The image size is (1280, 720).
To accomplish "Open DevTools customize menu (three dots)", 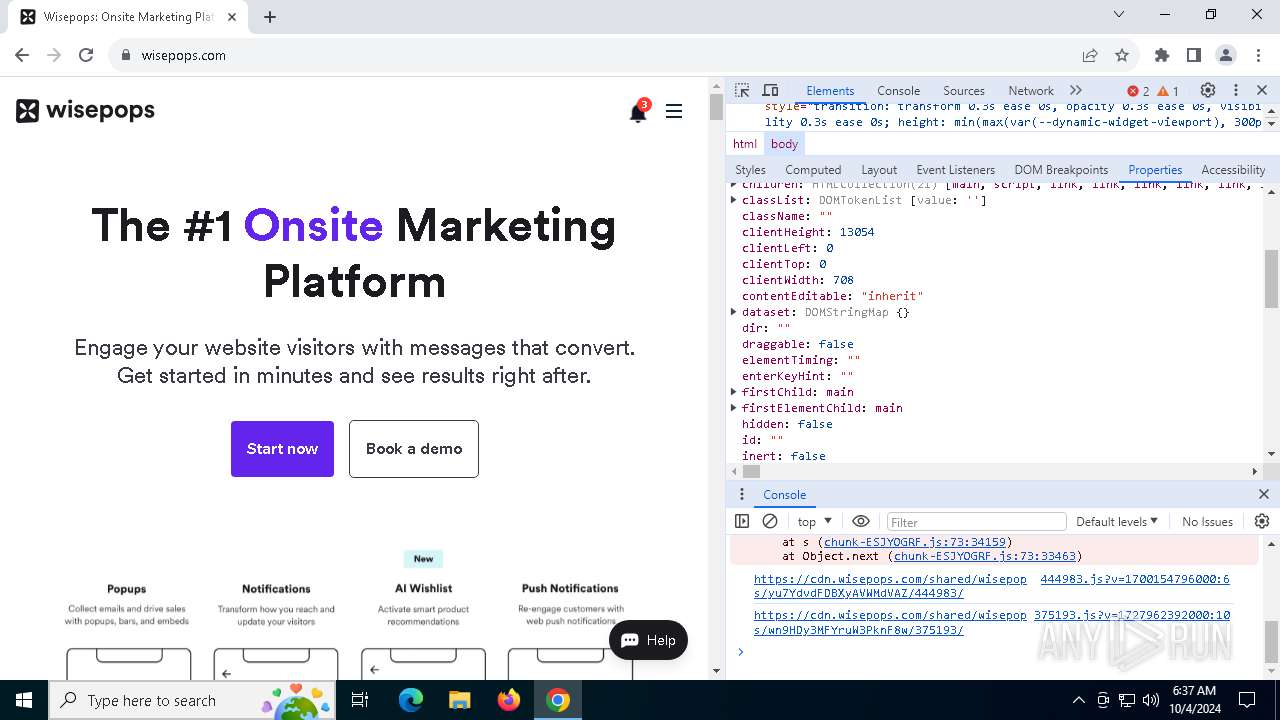I will (1236, 90).
